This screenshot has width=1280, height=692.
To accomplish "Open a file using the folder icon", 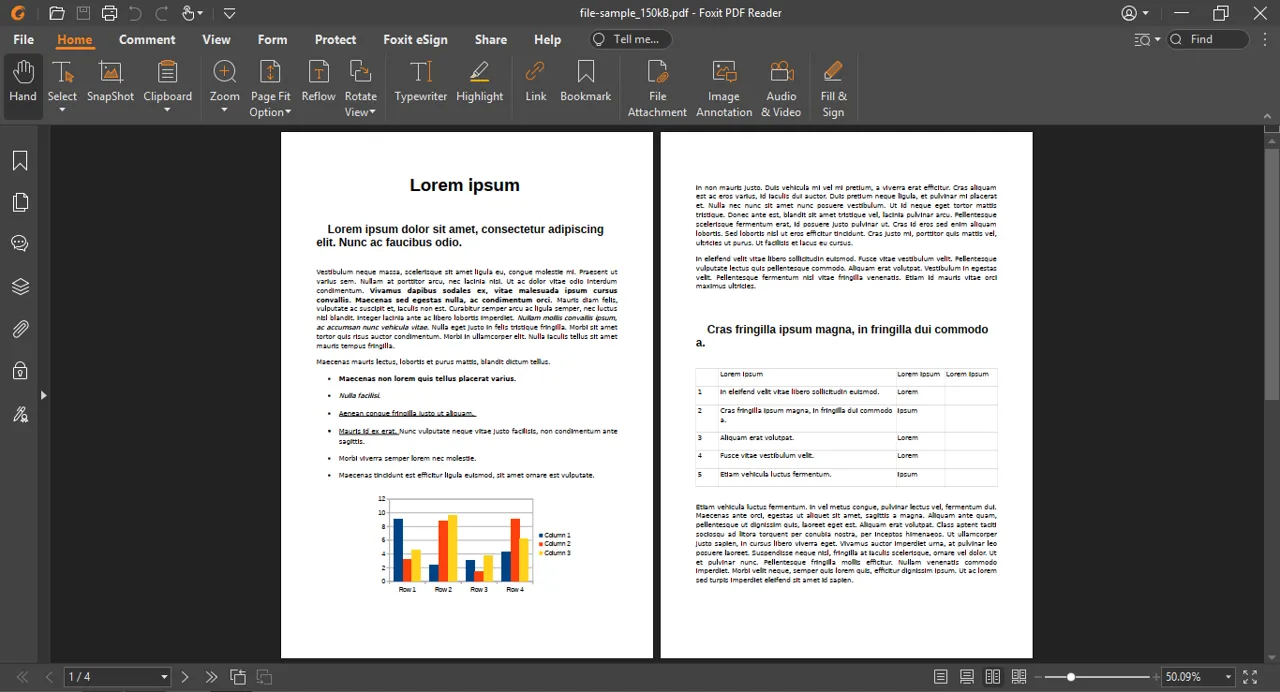I will coord(57,13).
